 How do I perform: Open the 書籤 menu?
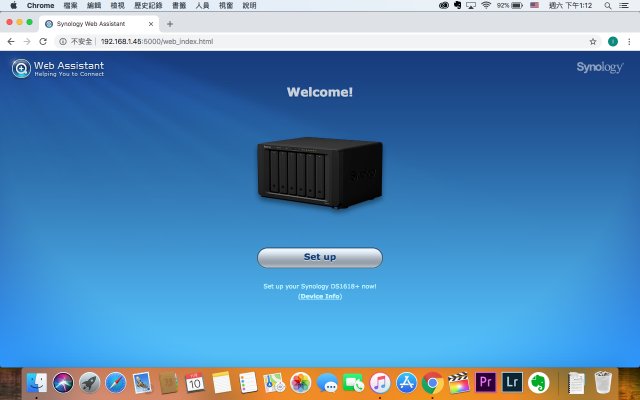[x=179, y=5]
